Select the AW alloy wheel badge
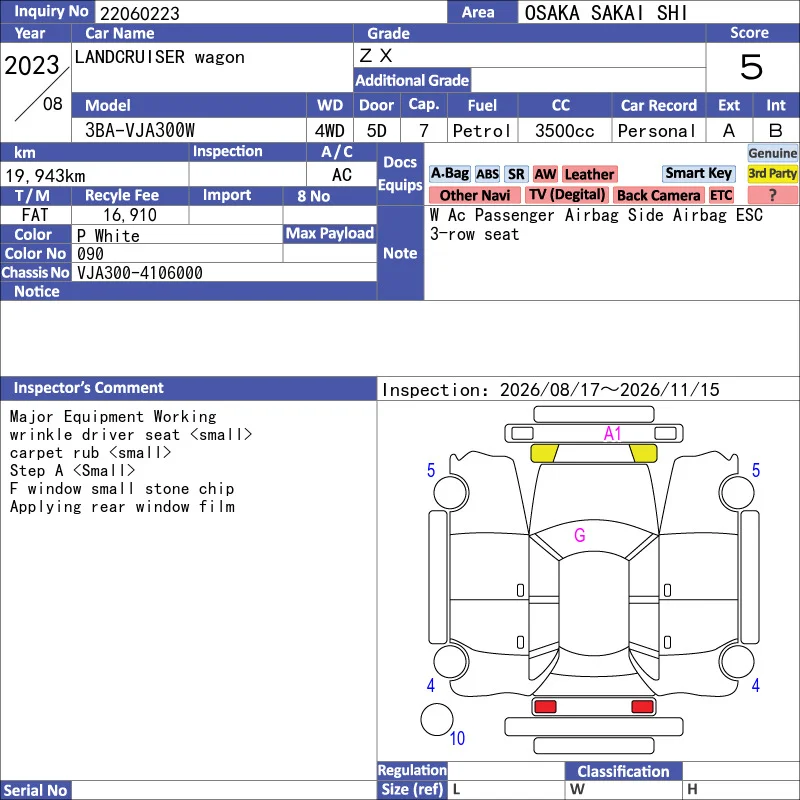This screenshot has height=800, width=800. pos(545,174)
